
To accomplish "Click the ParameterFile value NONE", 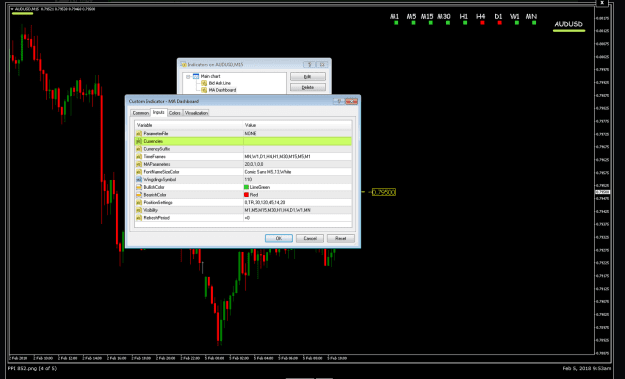I will tap(250, 134).
